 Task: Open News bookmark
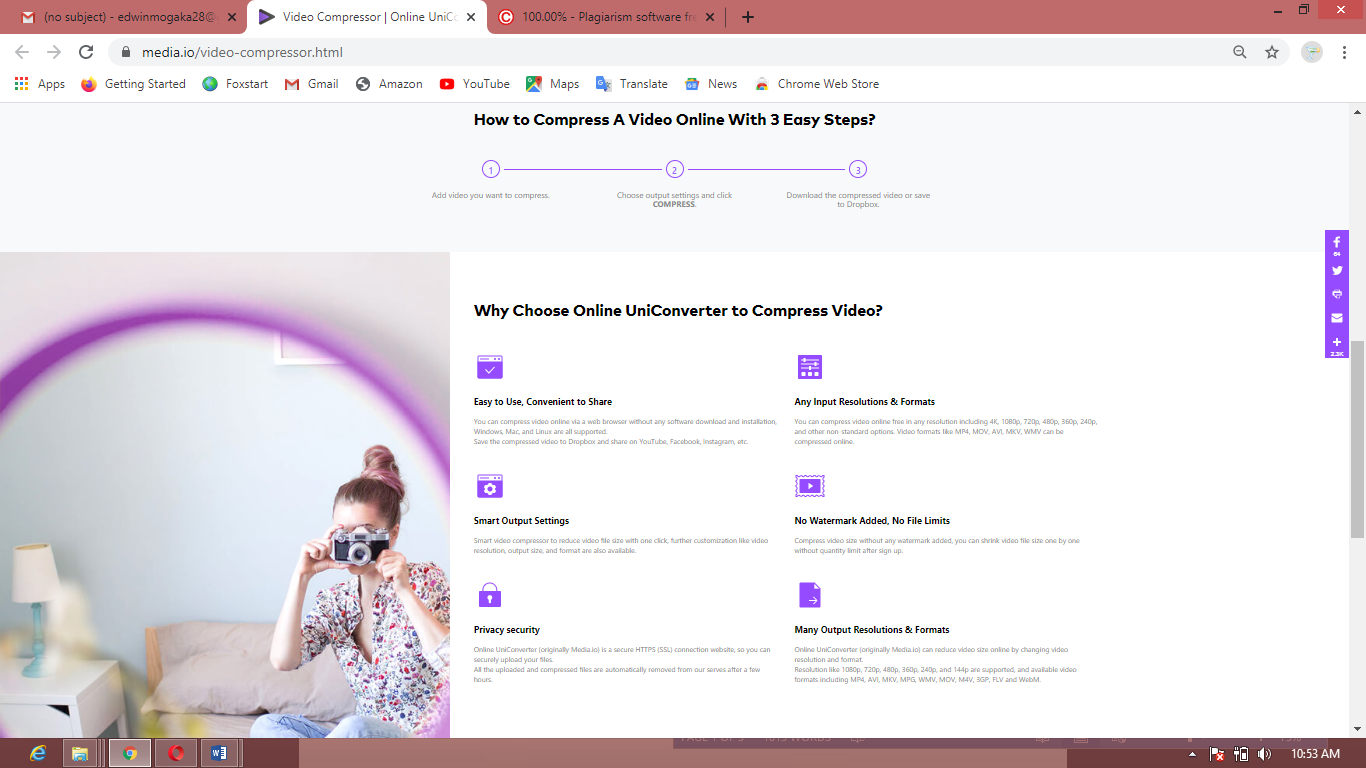tap(711, 84)
